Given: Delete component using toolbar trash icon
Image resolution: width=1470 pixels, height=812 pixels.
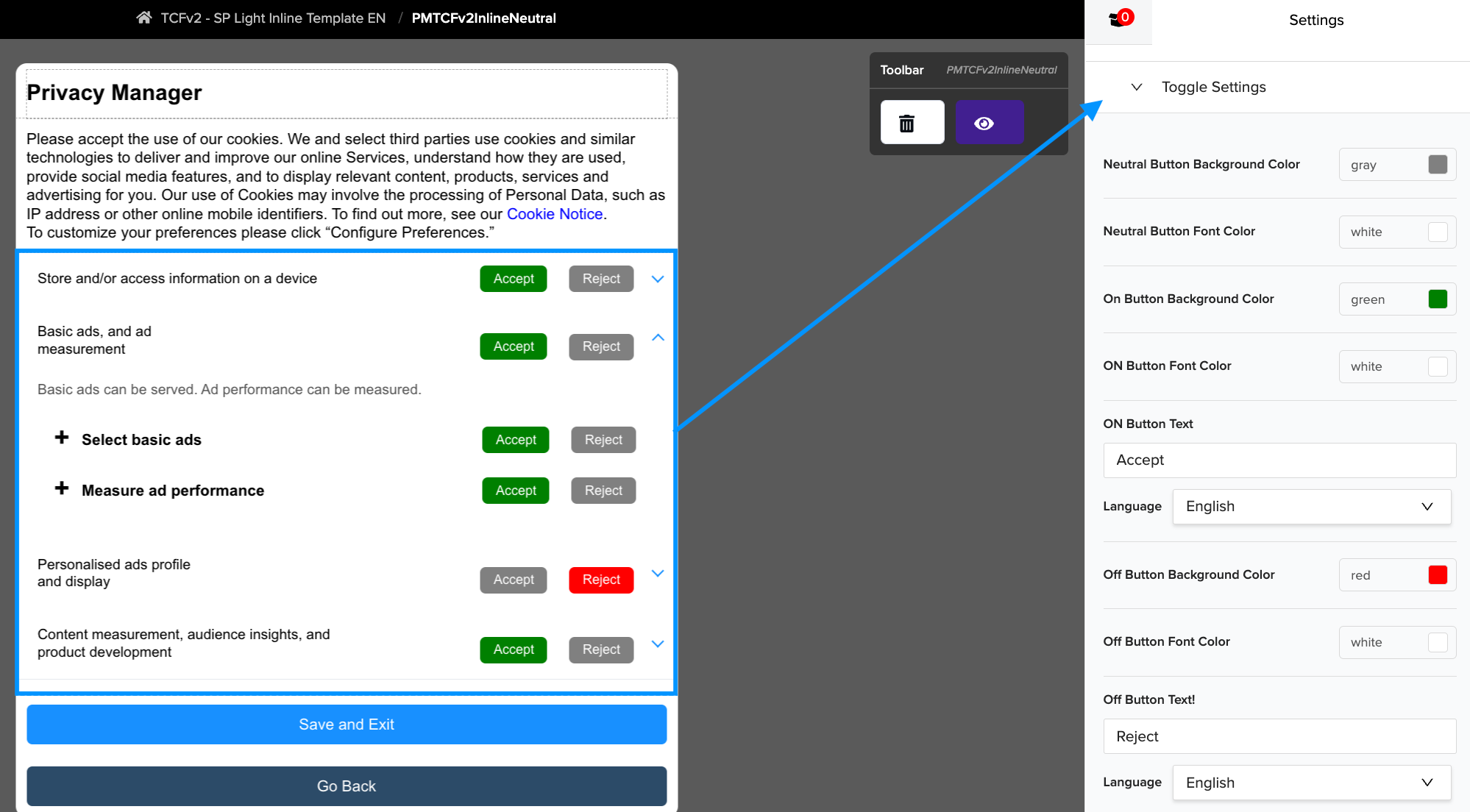Looking at the screenshot, I should pyautogui.click(x=912, y=122).
